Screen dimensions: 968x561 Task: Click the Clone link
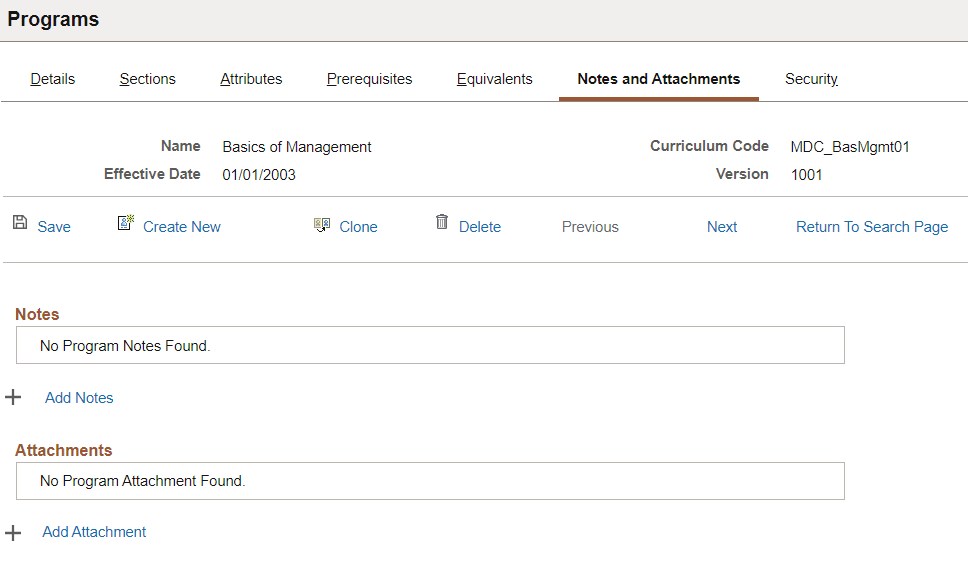tap(358, 227)
